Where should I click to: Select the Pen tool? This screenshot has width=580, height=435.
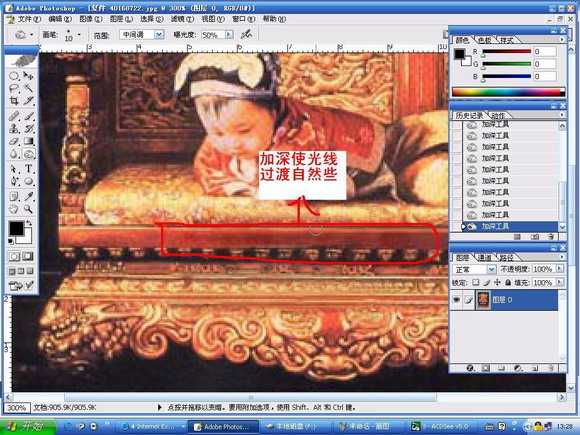pos(14,181)
